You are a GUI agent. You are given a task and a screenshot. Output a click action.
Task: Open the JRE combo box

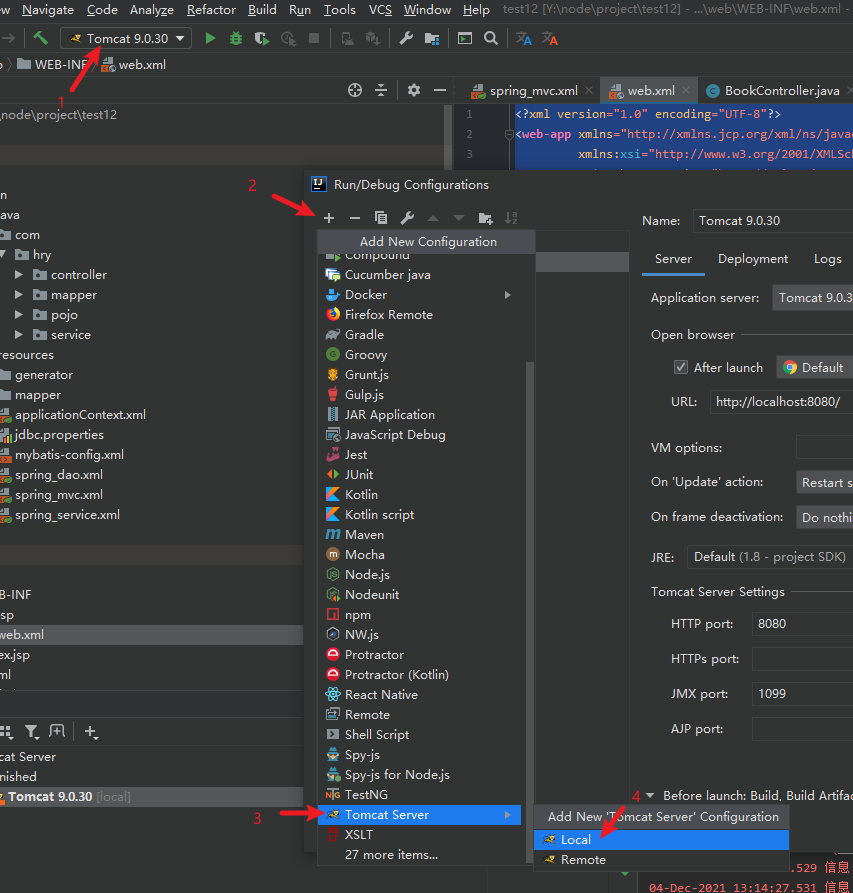click(770, 557)
